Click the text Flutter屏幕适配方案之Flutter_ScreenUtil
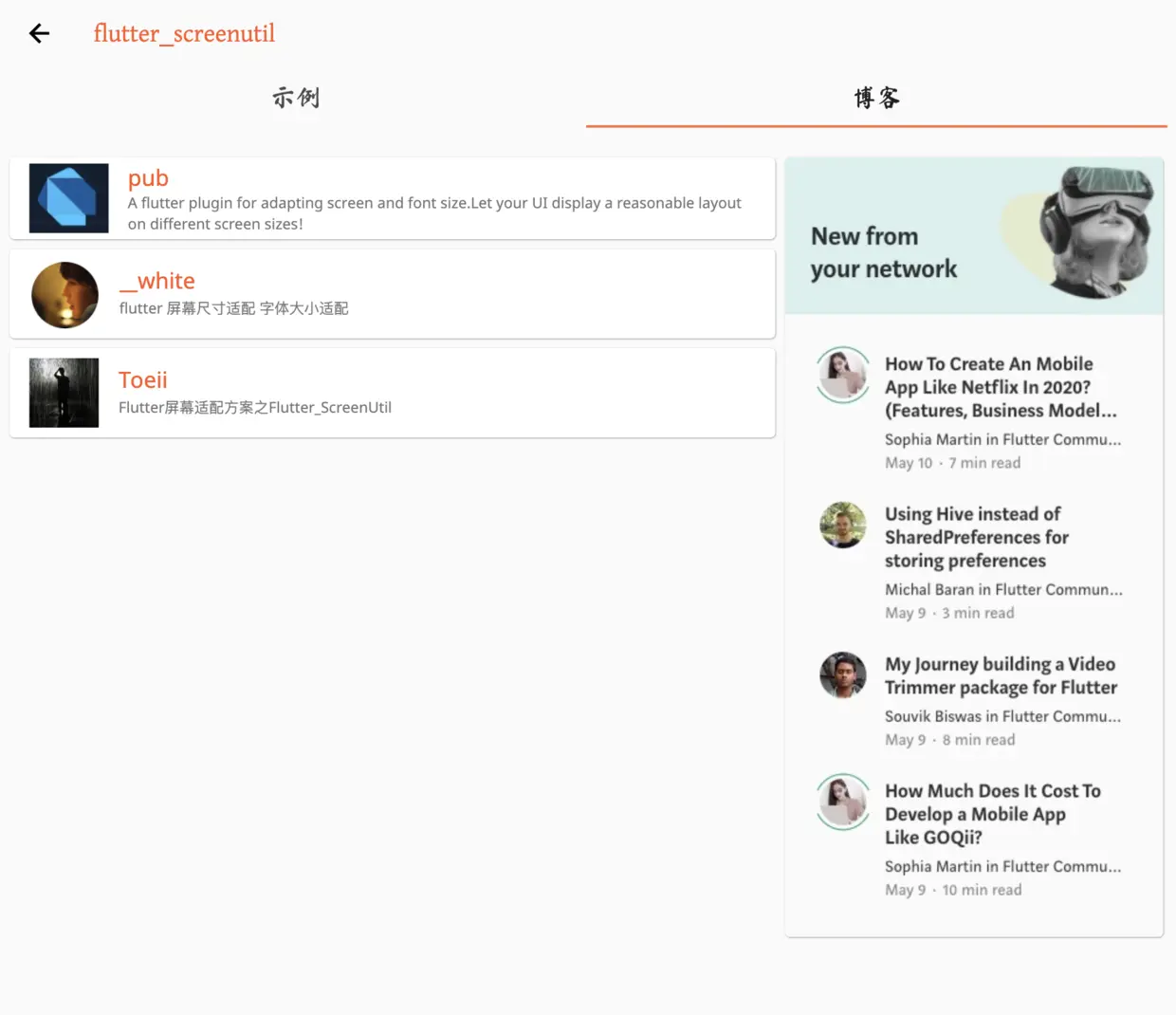 point(254,408)
